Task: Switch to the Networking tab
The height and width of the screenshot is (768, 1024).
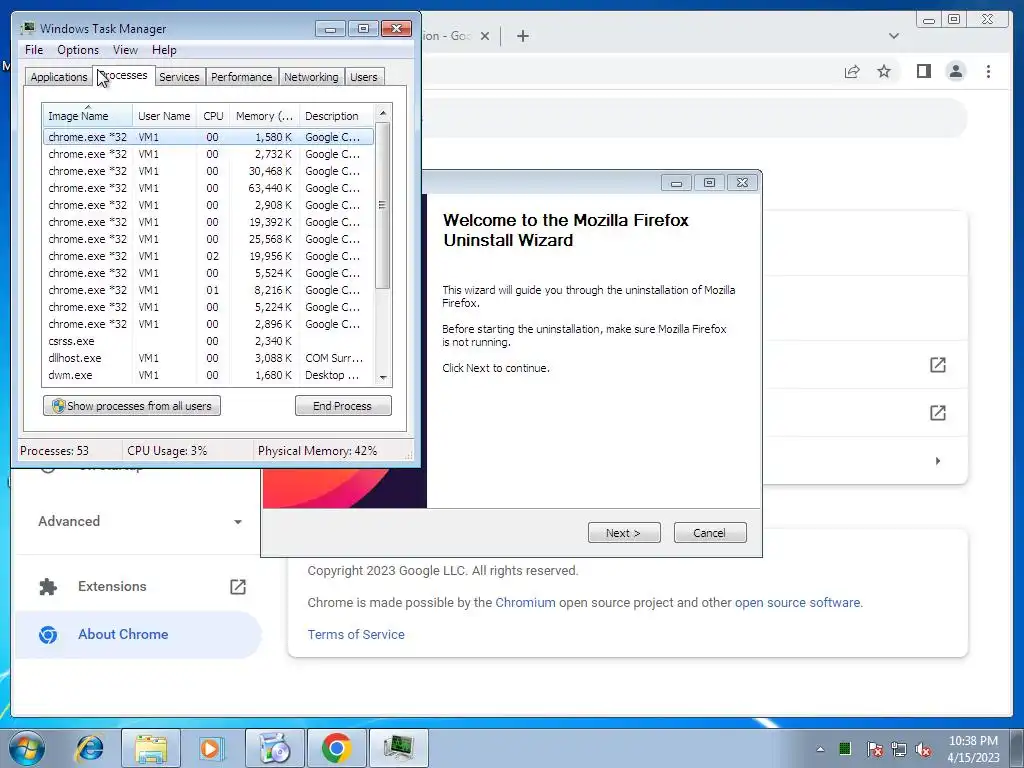Action: [x=311, y=77]
